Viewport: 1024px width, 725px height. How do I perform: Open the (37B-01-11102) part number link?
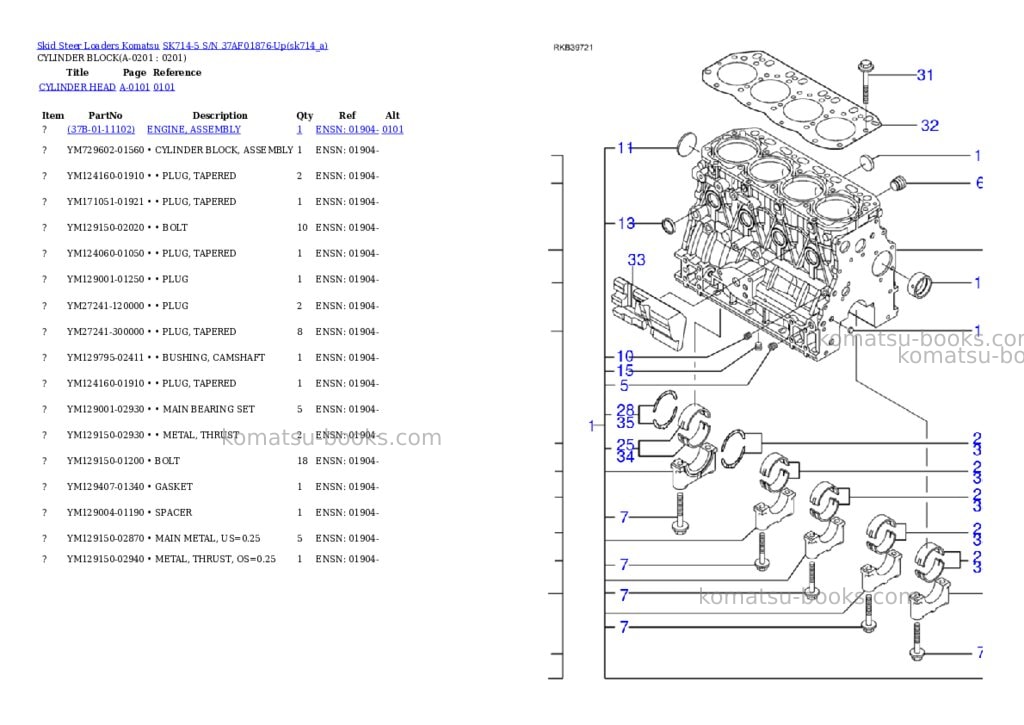point(101,129)
